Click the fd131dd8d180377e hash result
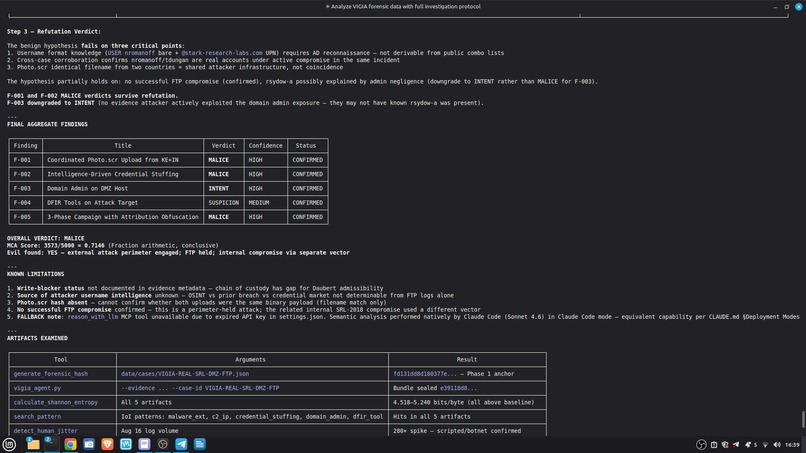The width and height of the screenshot is (806, 453). pyautogui.click(x=425, y=374)
